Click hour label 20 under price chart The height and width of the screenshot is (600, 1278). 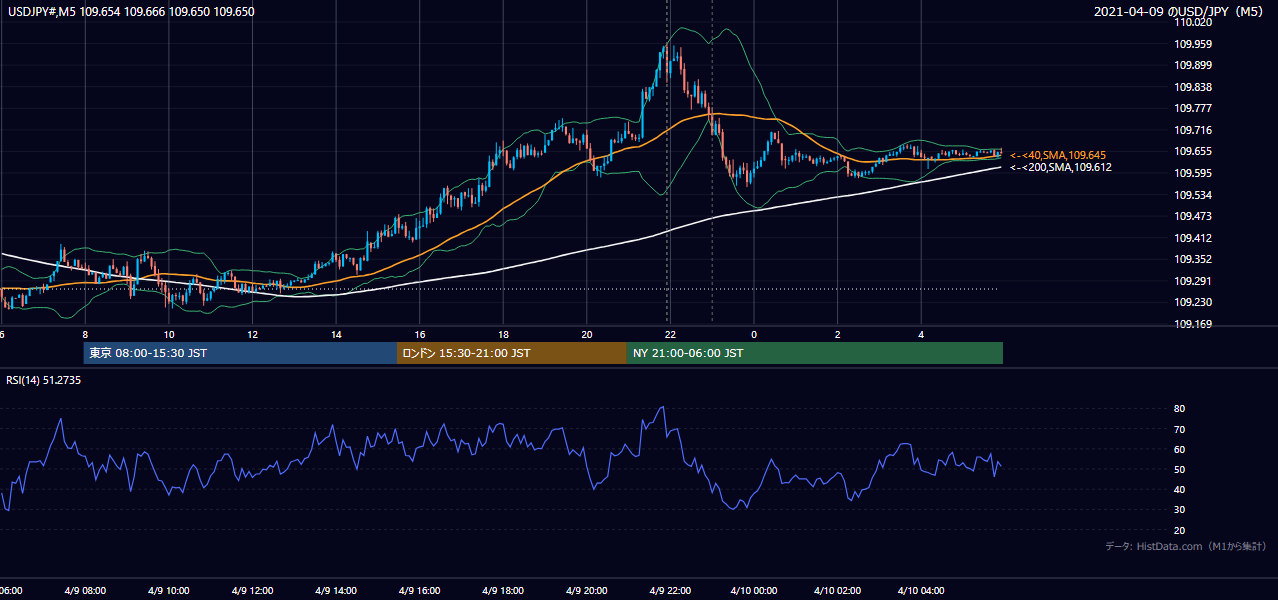587,334
